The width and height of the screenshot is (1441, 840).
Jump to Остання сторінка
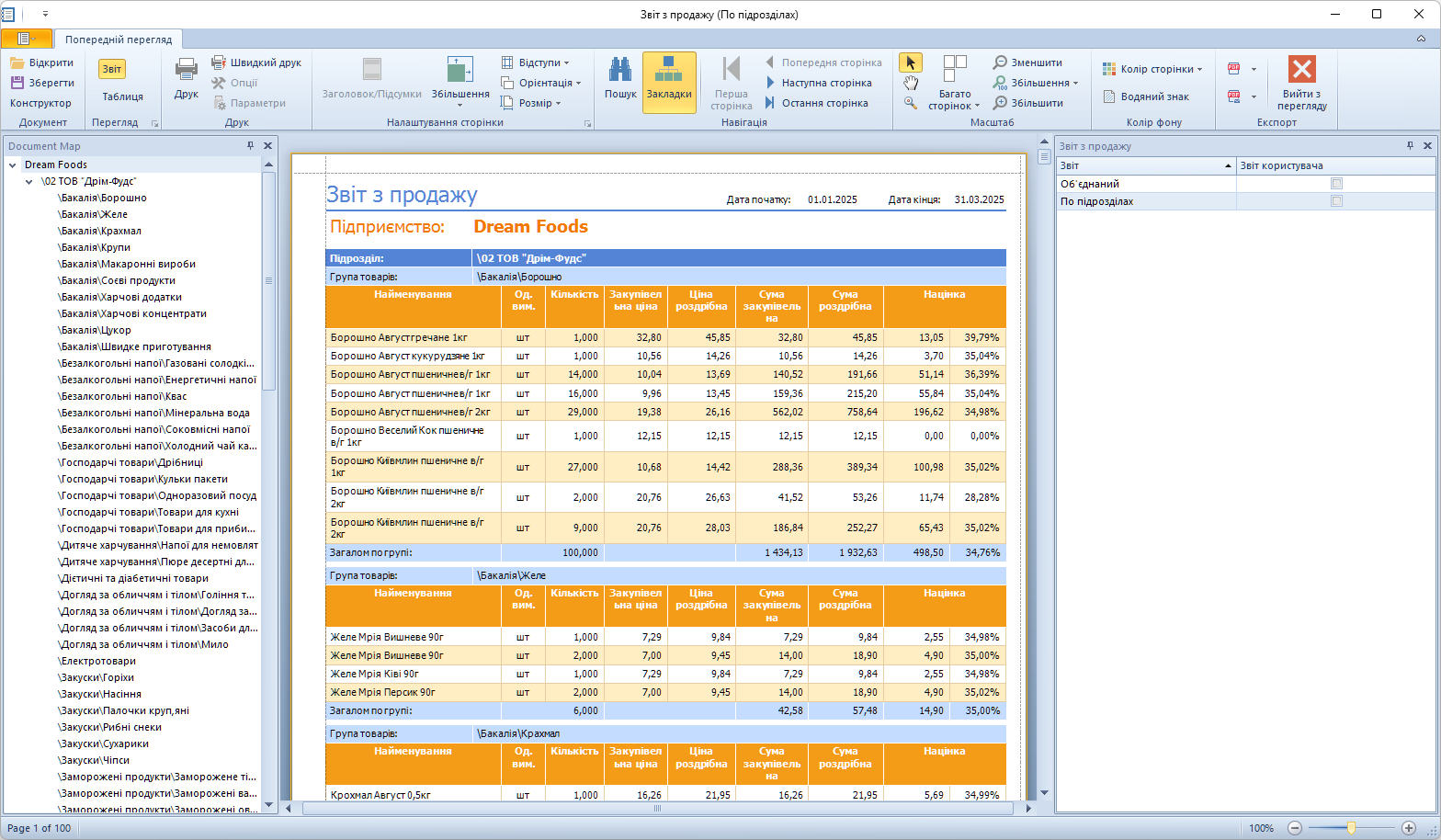click(x=815, y=103)
